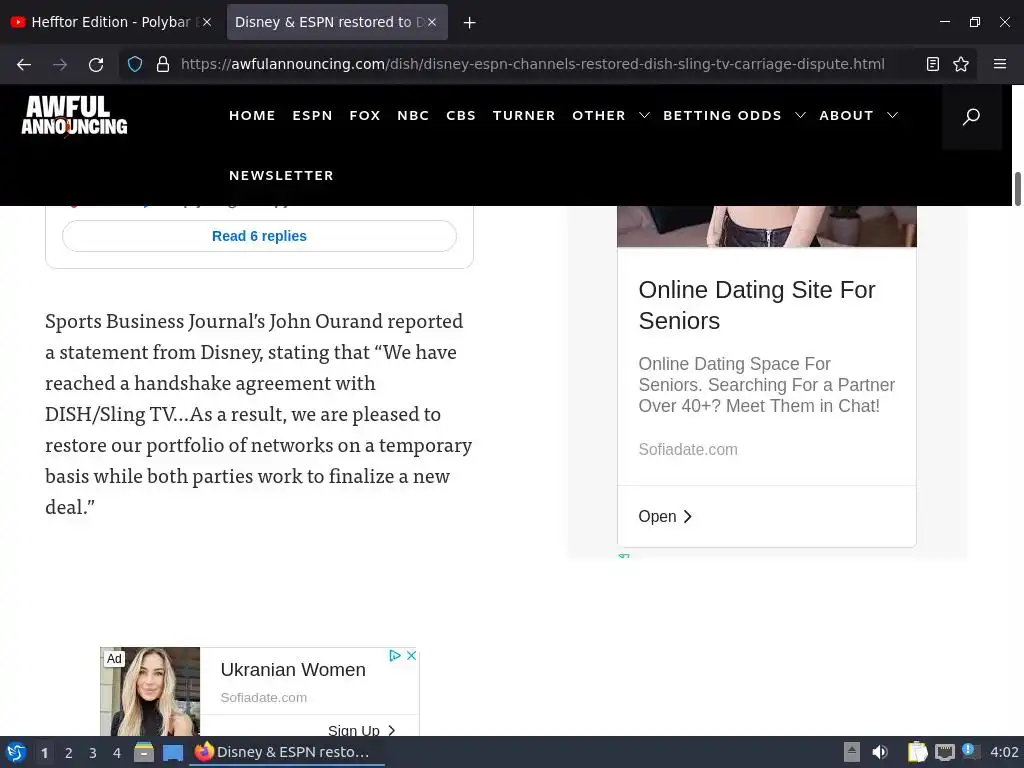Expand the ABOUT dropdown chevron
This screenshot has height=768, width=1024.
[892, 116]
